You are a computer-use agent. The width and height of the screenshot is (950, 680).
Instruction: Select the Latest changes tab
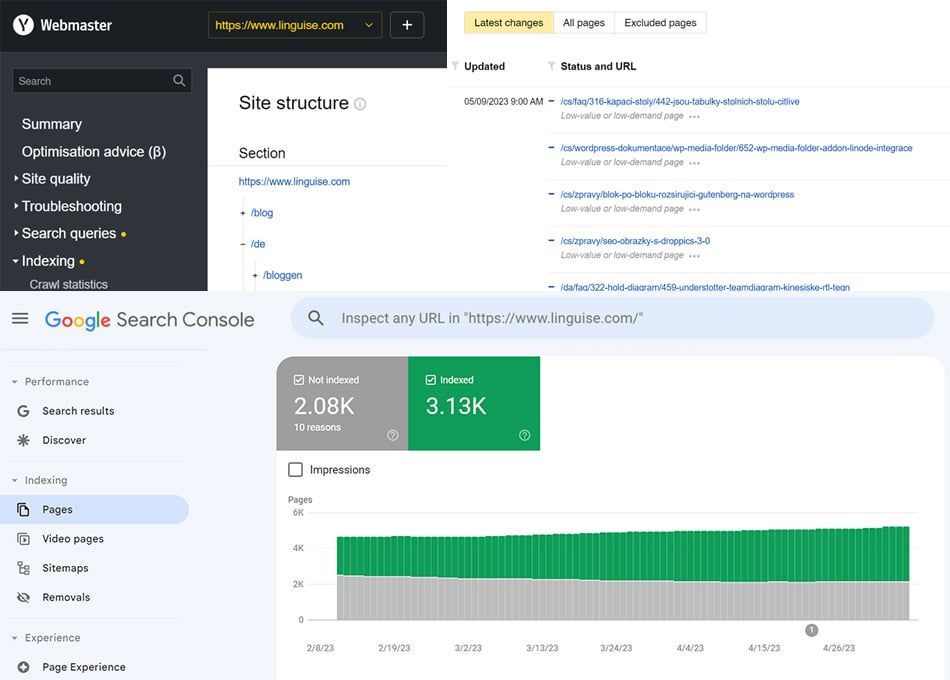[x=508, y=23]
